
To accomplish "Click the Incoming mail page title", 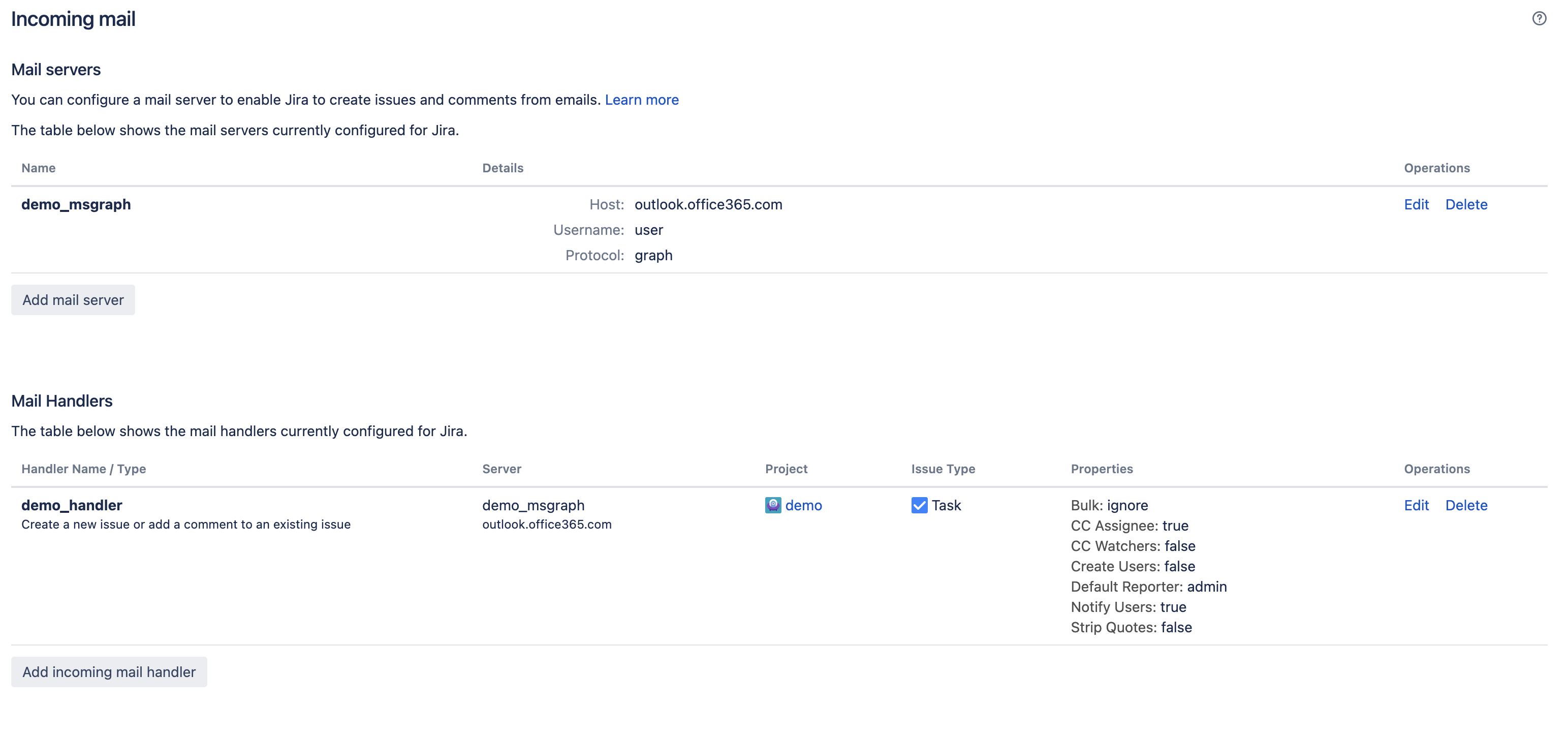I will [x=73, y=19].
